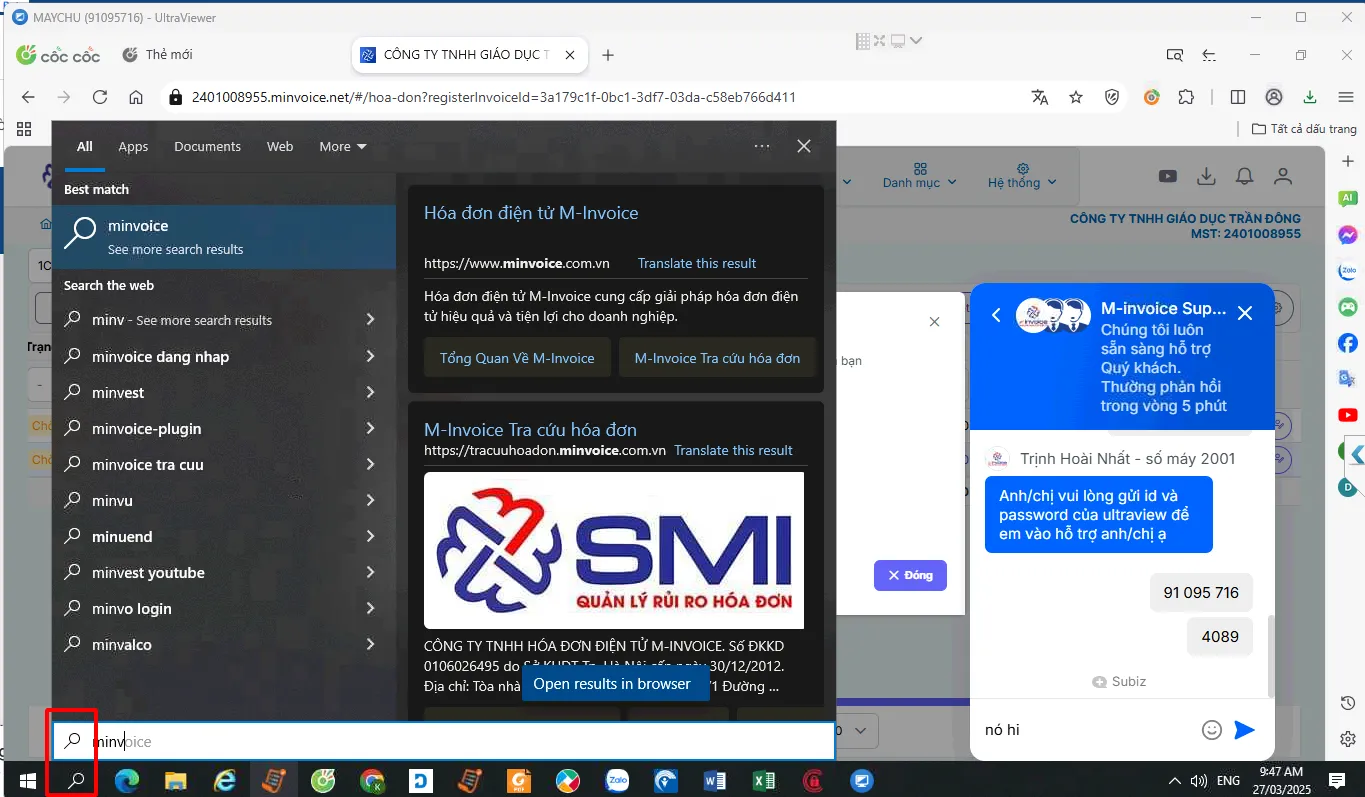Open the Windows notification center
The image size is (1365, 797).
1336,781
